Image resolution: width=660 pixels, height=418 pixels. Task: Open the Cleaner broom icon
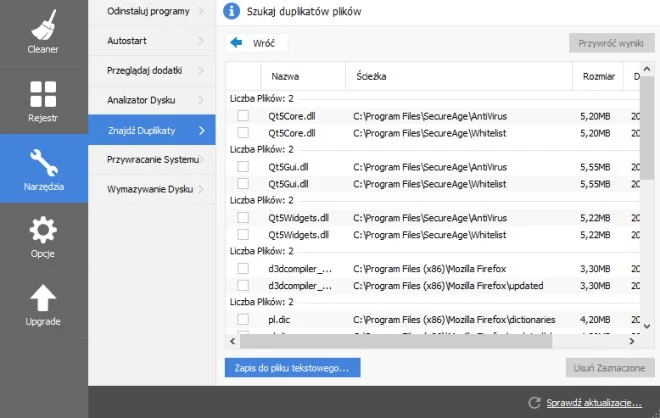coord(43,22)
